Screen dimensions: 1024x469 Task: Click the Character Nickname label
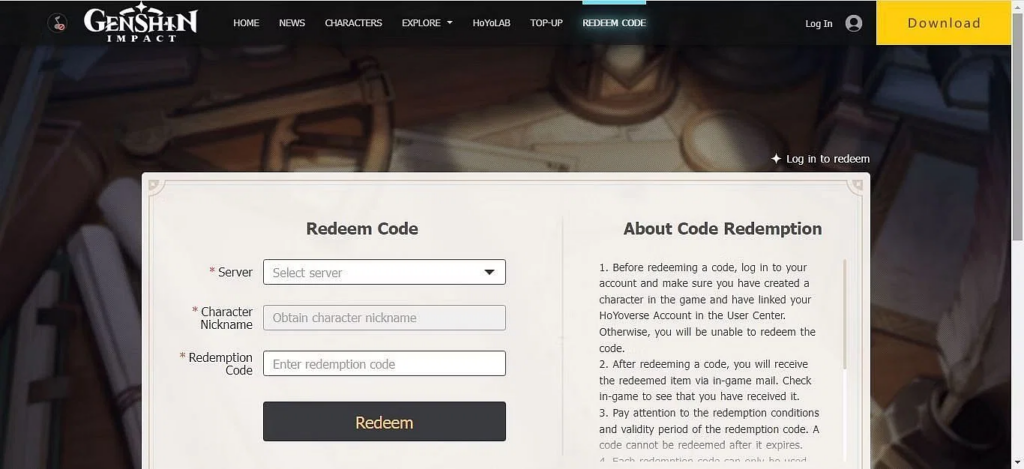click(x=226, y=318)
